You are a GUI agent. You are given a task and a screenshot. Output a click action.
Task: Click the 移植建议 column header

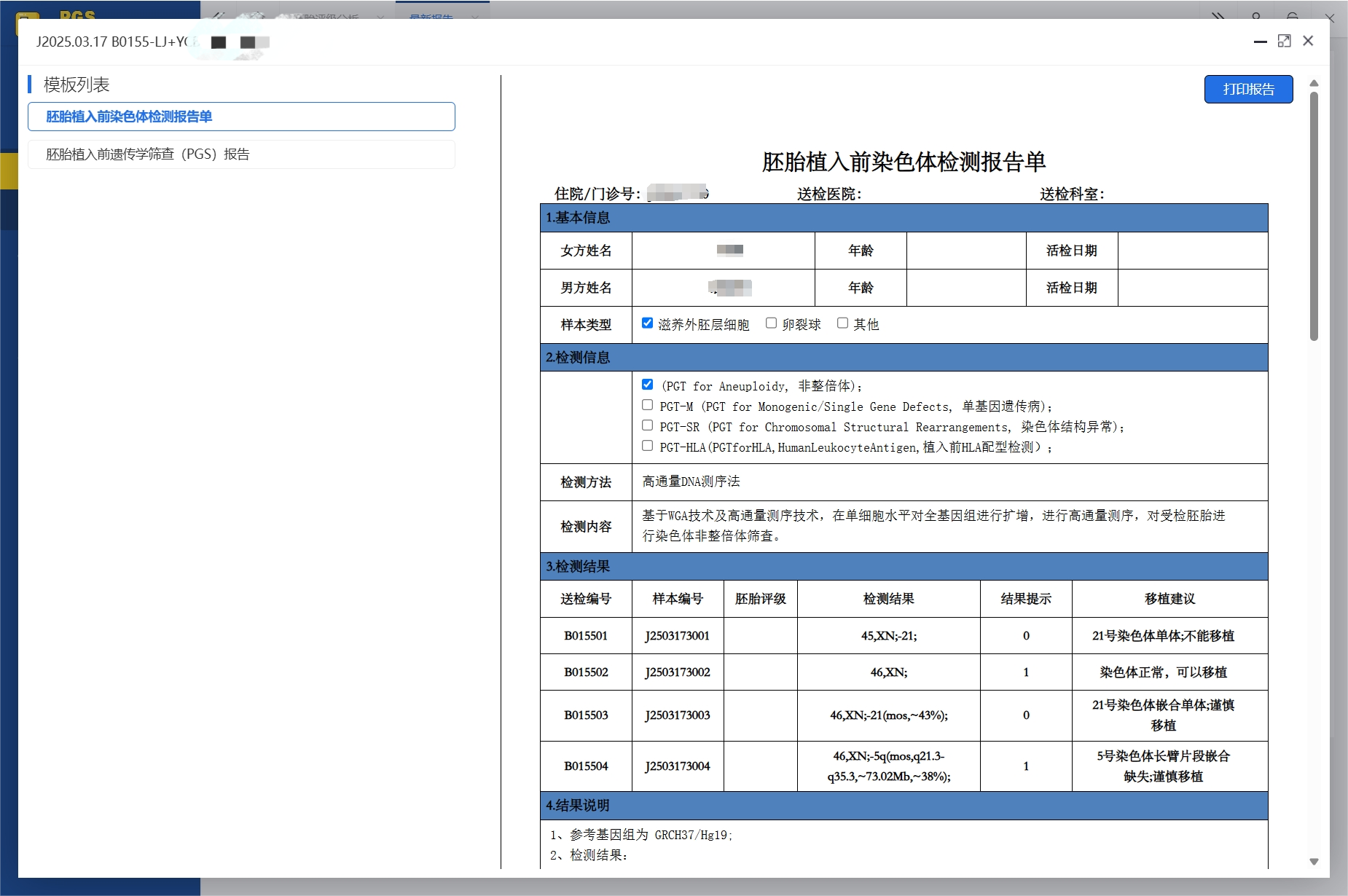[x=1170, y=599]
